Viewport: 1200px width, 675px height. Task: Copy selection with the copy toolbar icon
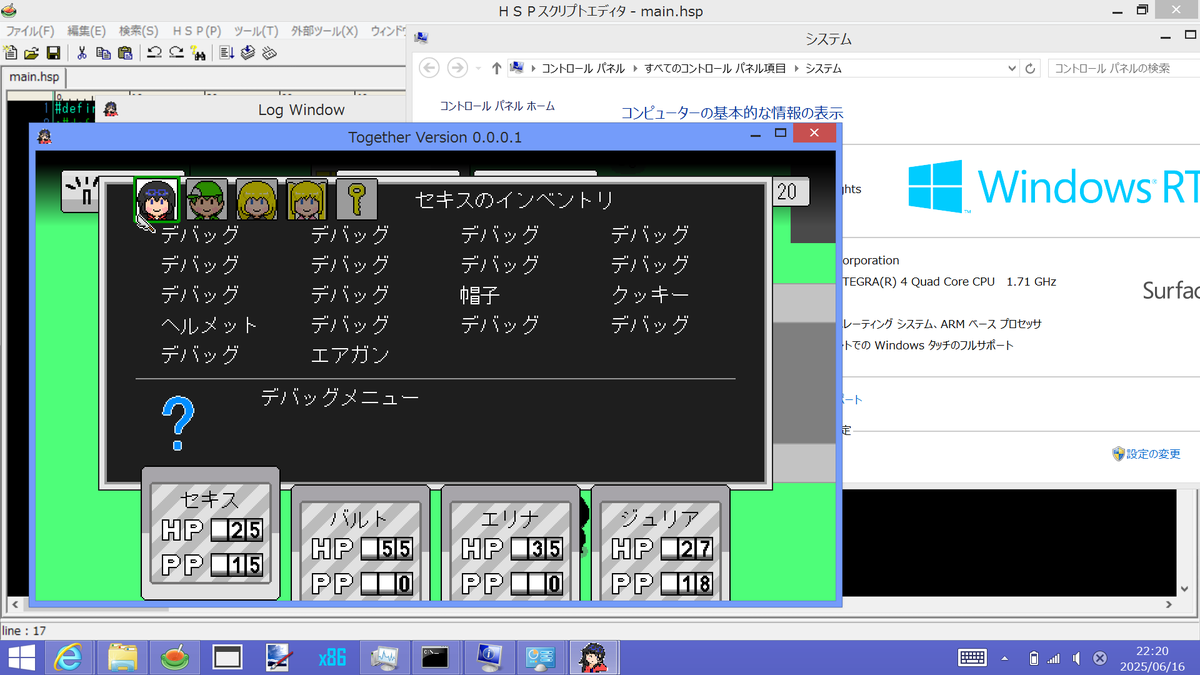point(103,53)
